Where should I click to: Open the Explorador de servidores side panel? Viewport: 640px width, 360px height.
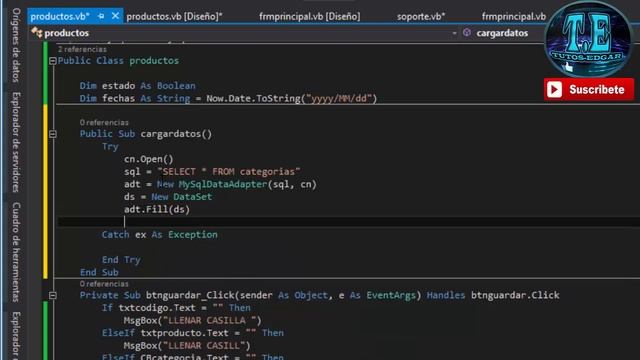[x=16, y=142]
